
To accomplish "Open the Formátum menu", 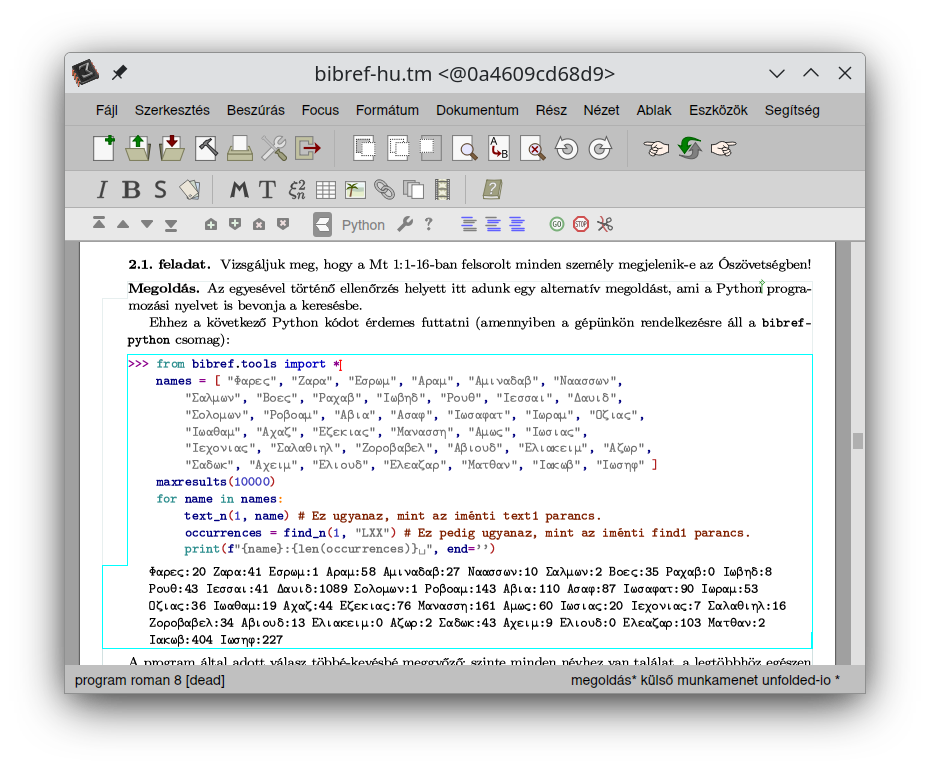I will point(387,110).
